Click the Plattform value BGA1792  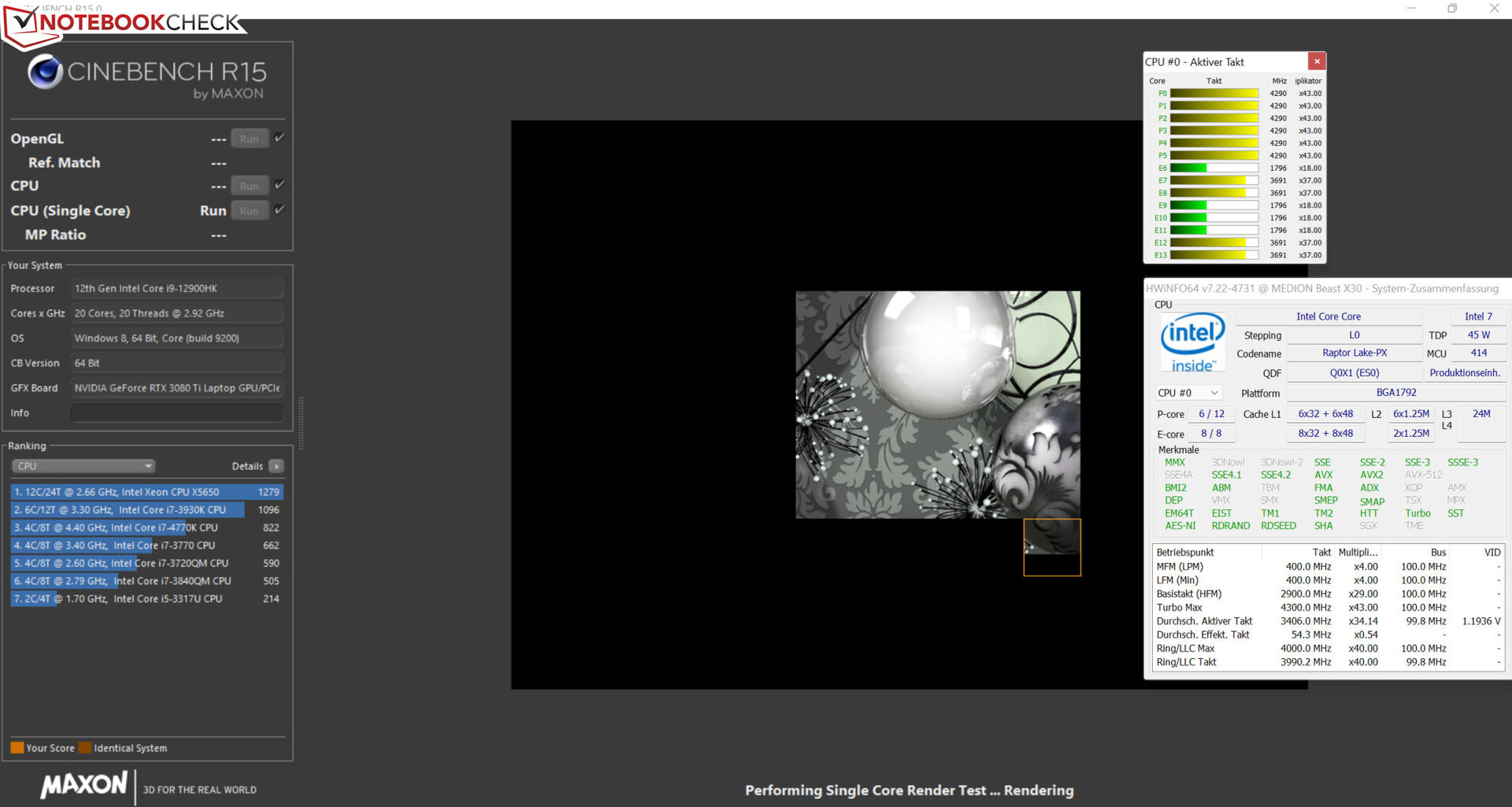(x=1396, y=392)
